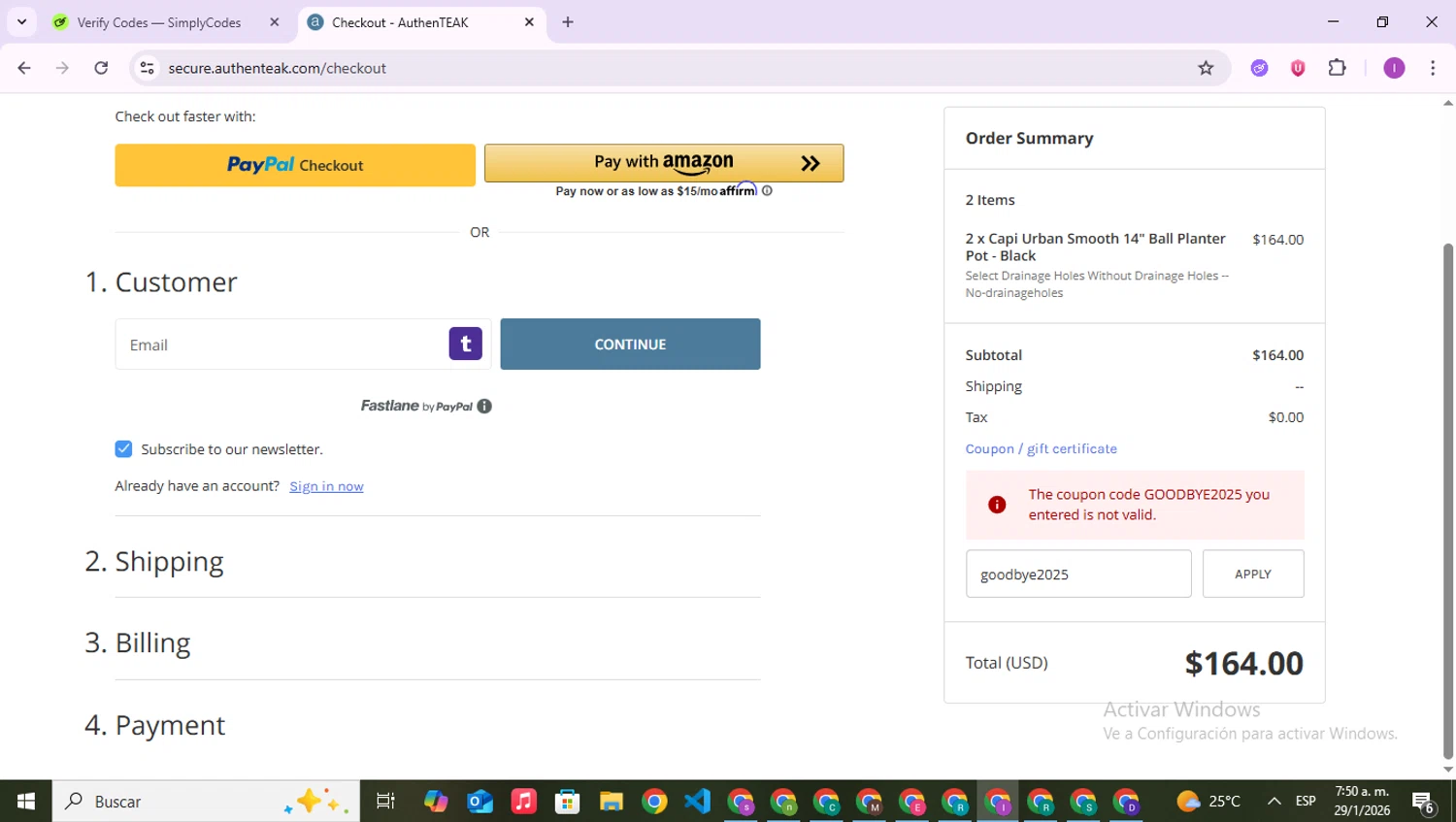The image size is (1456, 822).
Task: Click the address bar URL secure.authenteak.com/checkout
Action: (278, 68)
